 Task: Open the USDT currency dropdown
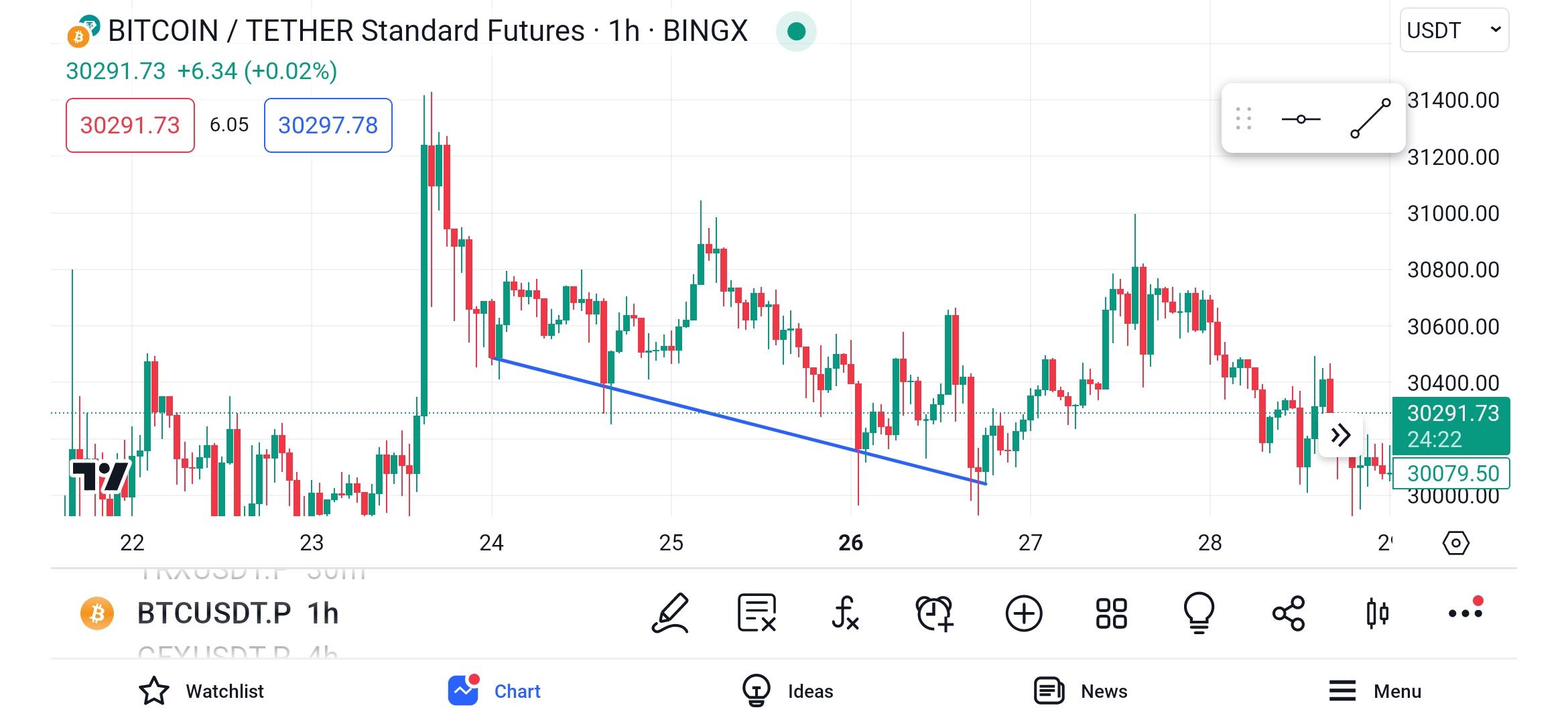1454,30
